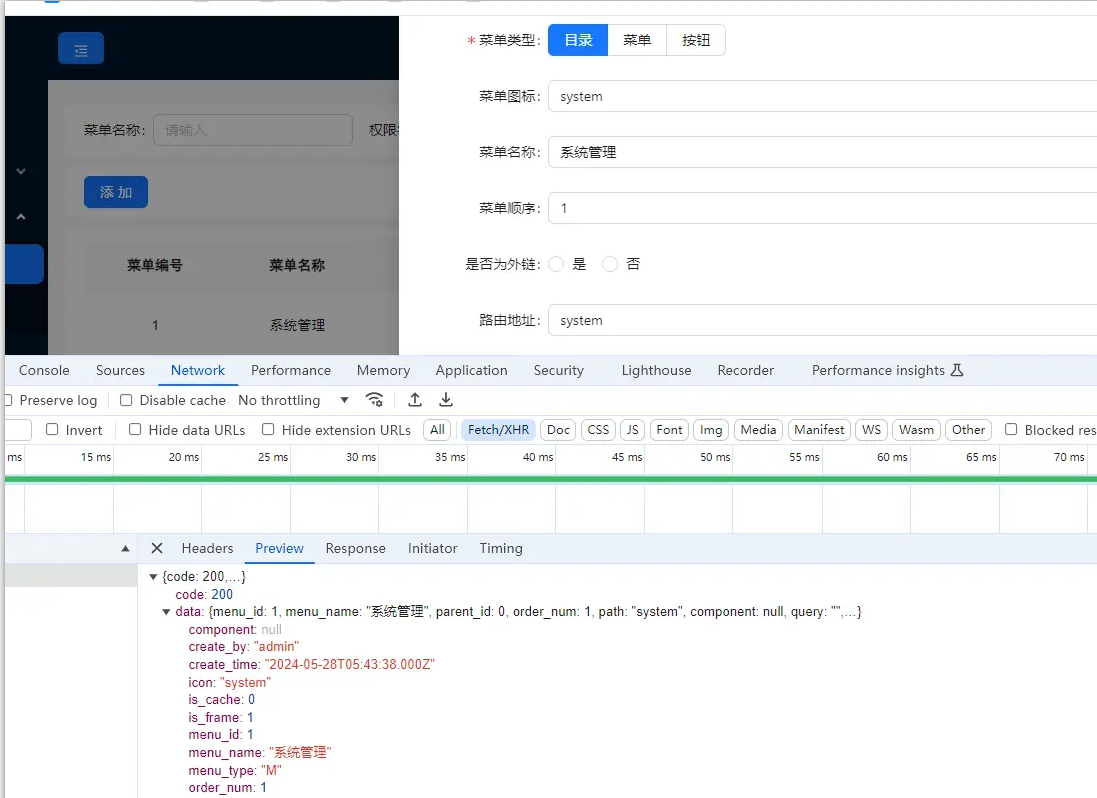The height and width of the screenshot is (798, 1097).
Task: Click the 菜单编号 column header
Action: pyautogui.click(x=155, y=265)
